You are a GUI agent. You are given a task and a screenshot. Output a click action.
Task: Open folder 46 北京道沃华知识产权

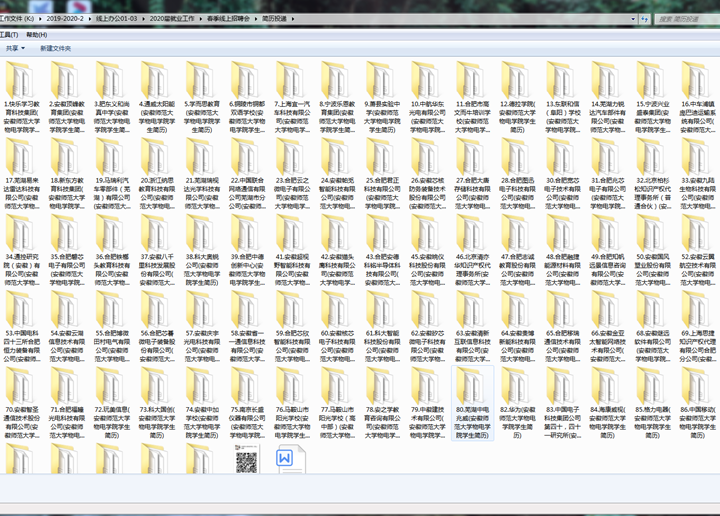pos(472,233)
